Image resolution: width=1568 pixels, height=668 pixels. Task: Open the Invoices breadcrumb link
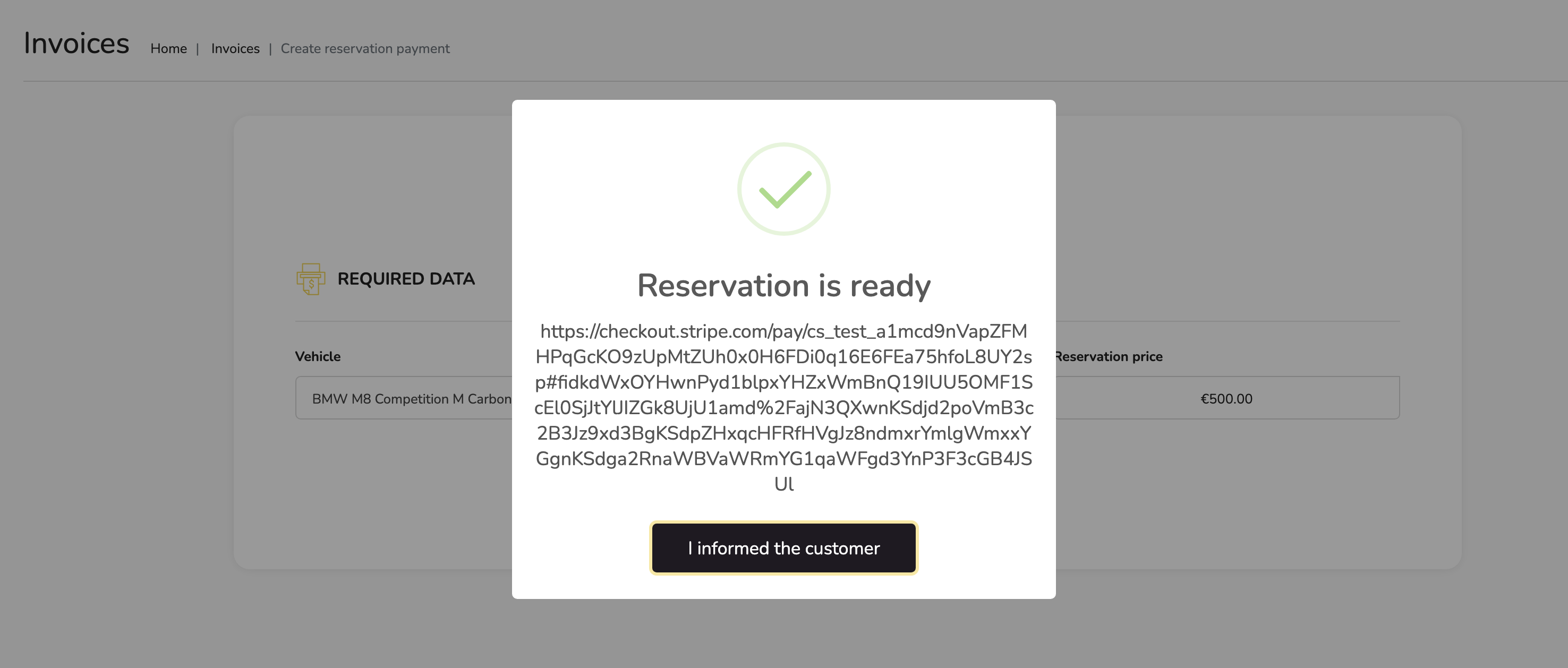point(235,49)
